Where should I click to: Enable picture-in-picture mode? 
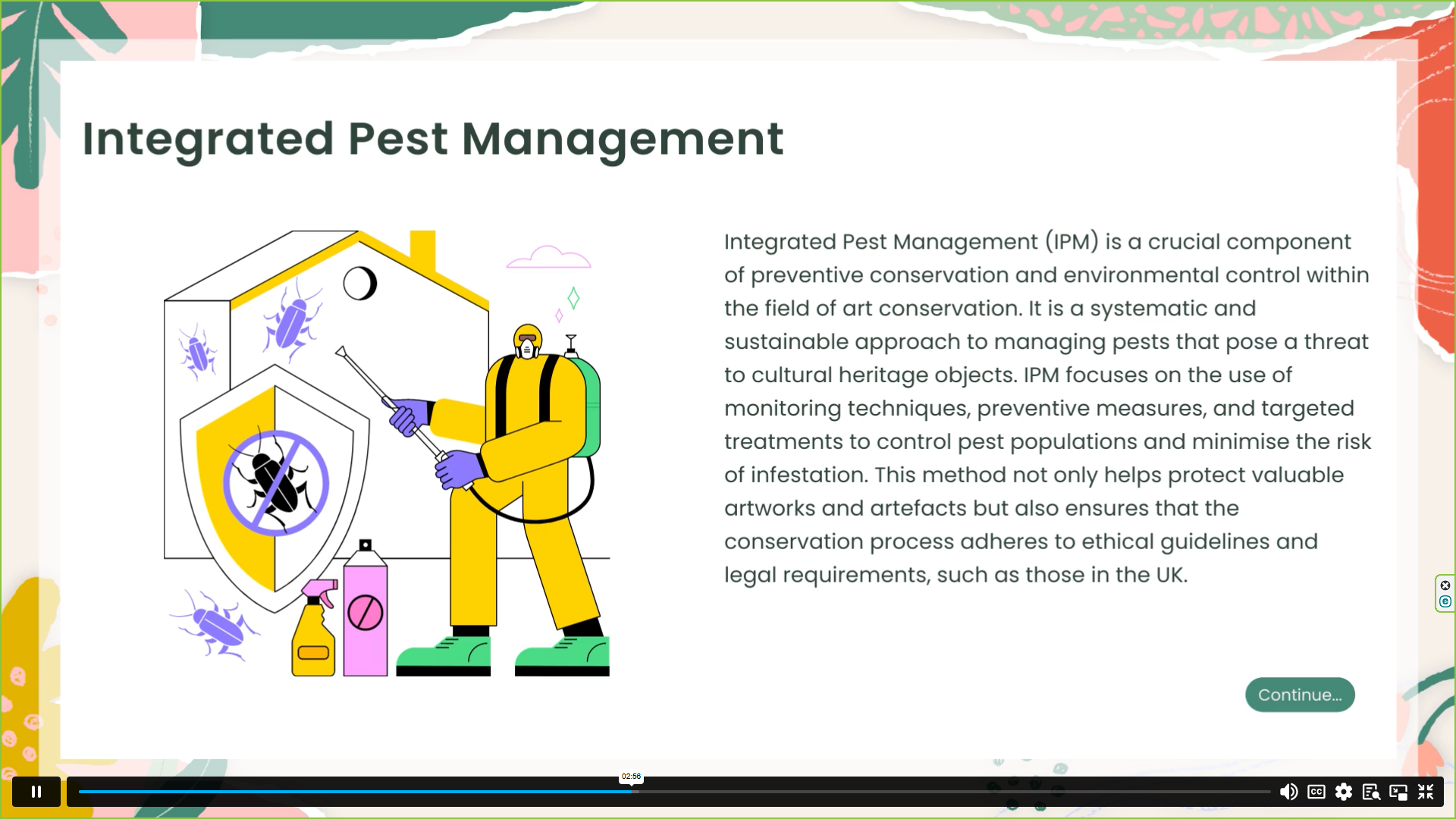pyautogui.click(x=1398, y=792)
